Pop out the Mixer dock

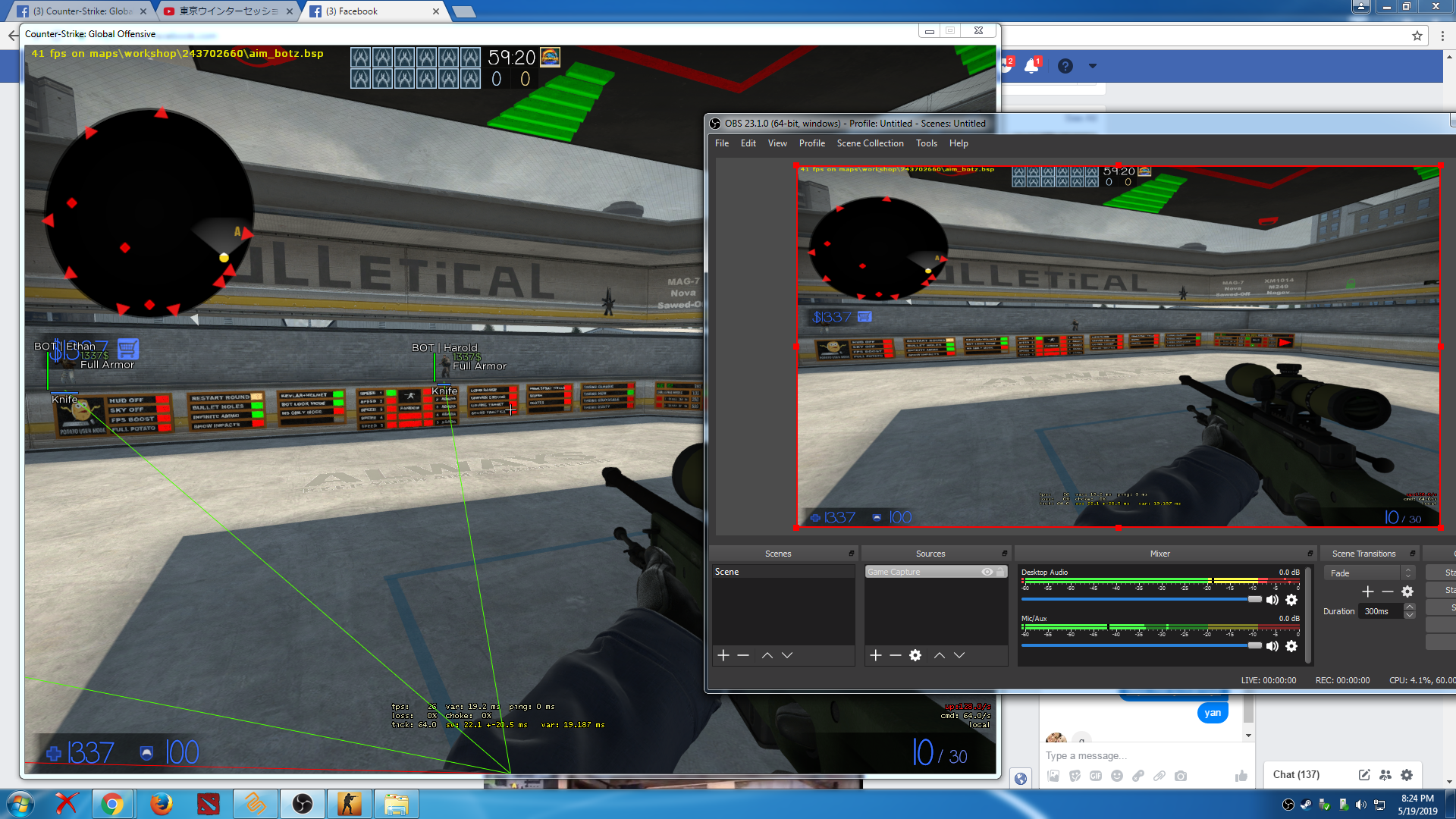tap(1310, 554)
